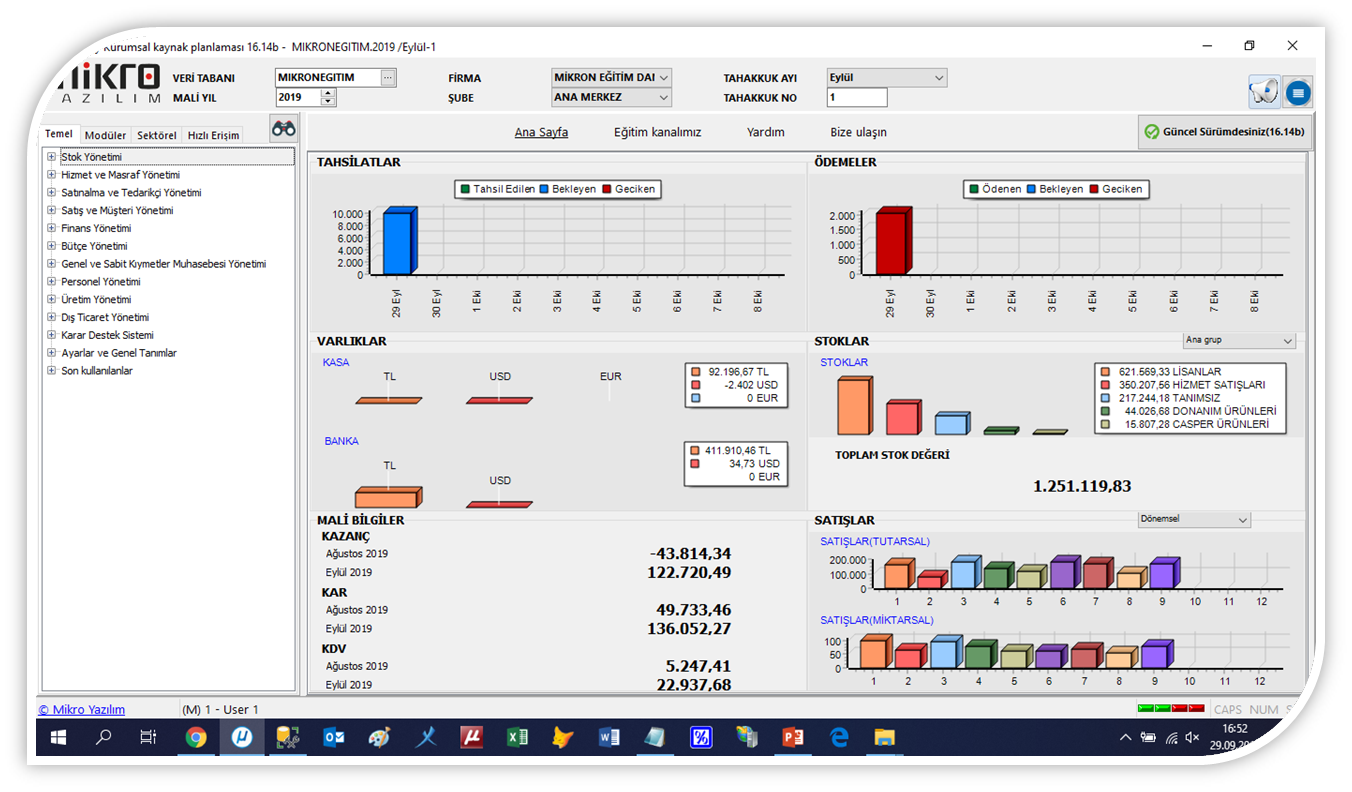1352x792 pixels.
Task: Click the Mali Yıl field showing 2019
Action: [298, 98]
